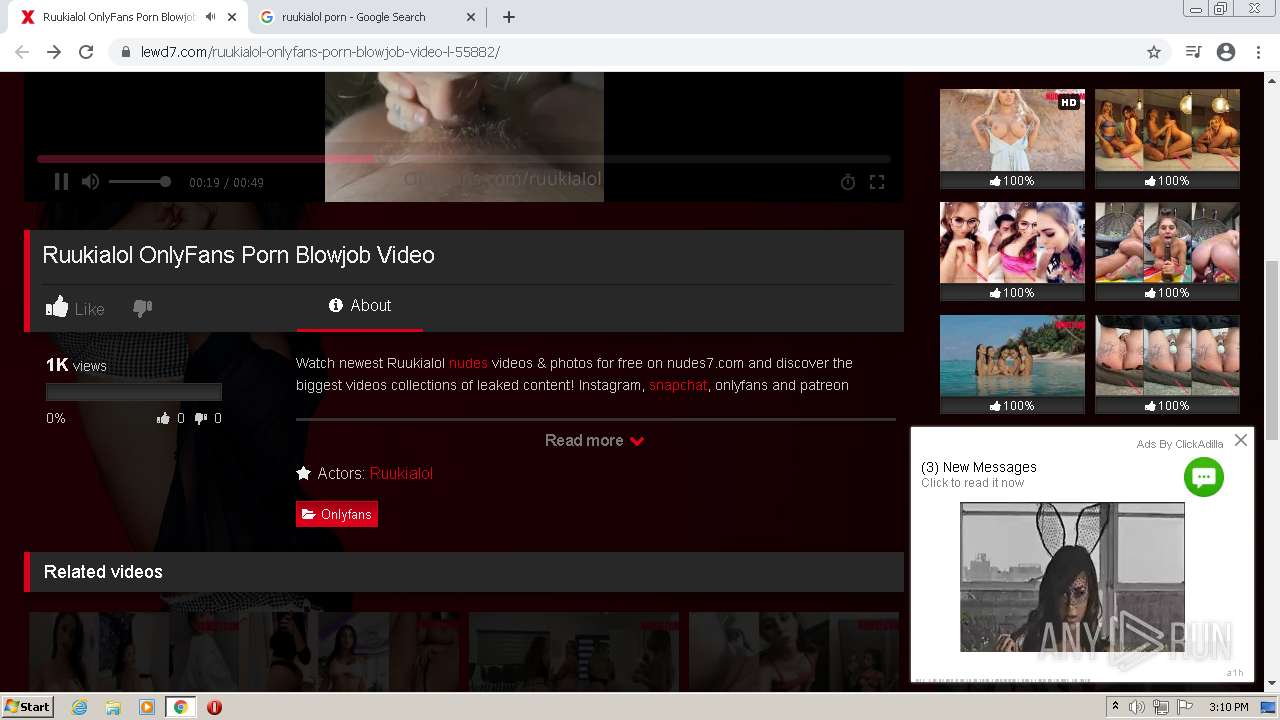Show hidden tray icons arrow
This screenshot has height=720, width=1280.
[1116, 707]
